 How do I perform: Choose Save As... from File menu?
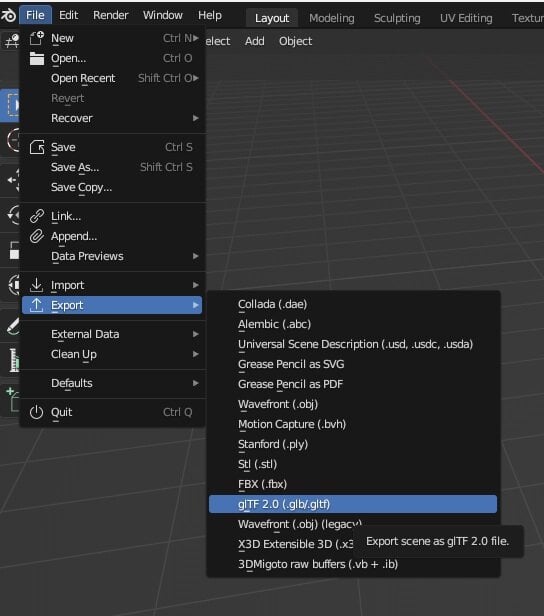tap(112, 167)
